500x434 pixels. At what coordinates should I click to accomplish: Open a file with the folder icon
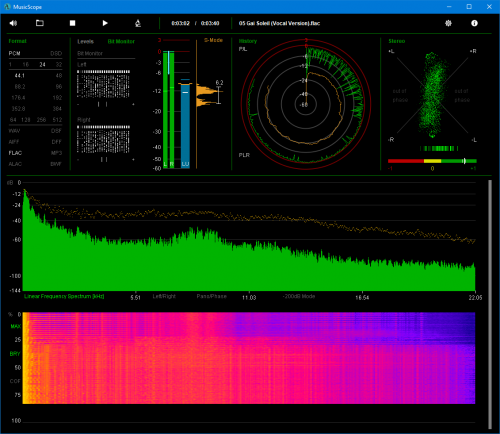(40, 23)
